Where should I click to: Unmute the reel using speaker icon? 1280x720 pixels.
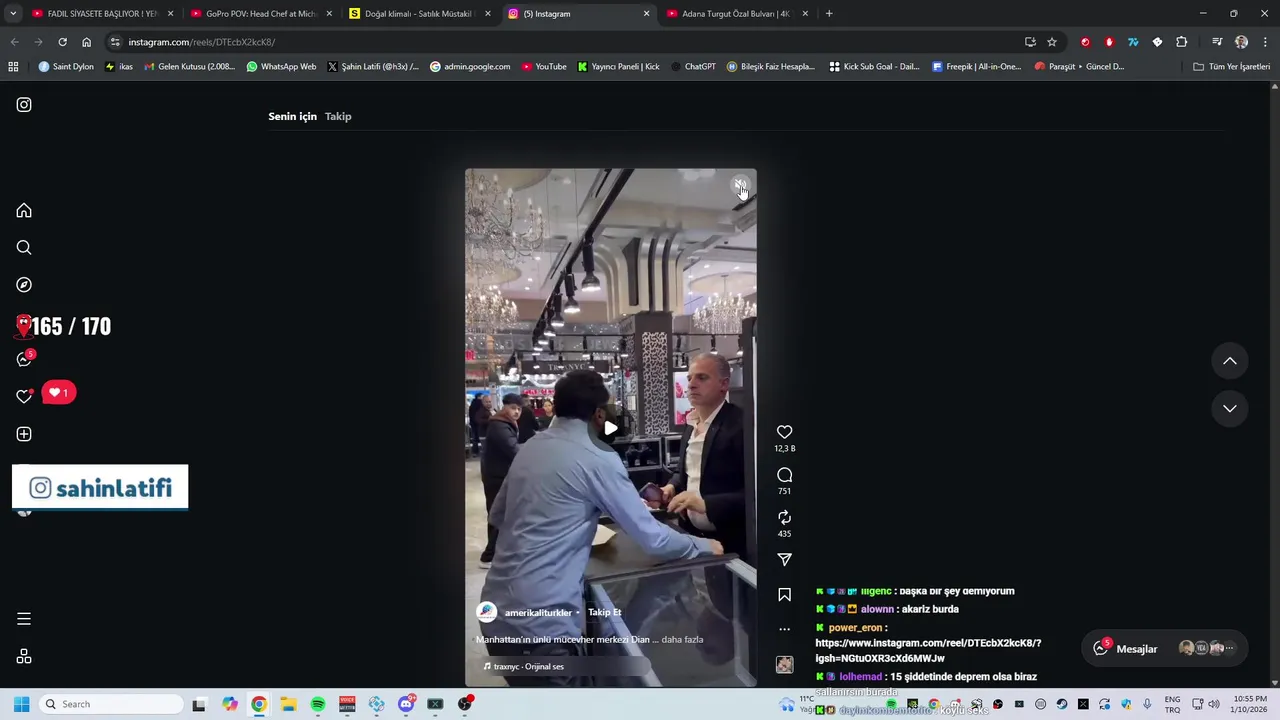coord(740,186)
